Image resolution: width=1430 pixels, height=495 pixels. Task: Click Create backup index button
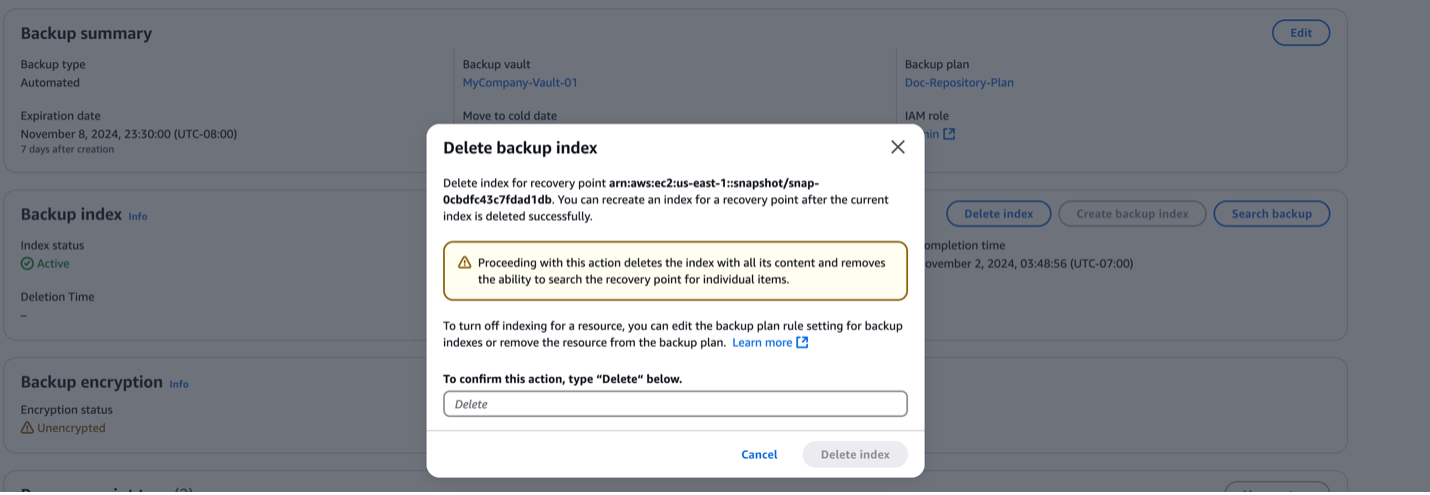click(x=1132, y=214)
